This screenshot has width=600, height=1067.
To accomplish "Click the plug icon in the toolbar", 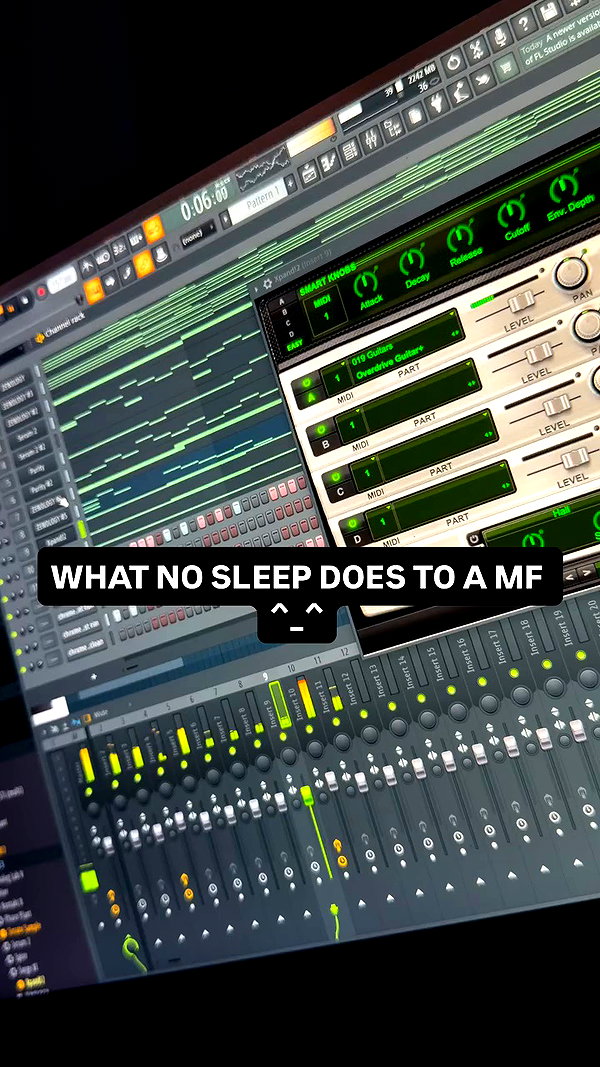I will coord(436,103).
